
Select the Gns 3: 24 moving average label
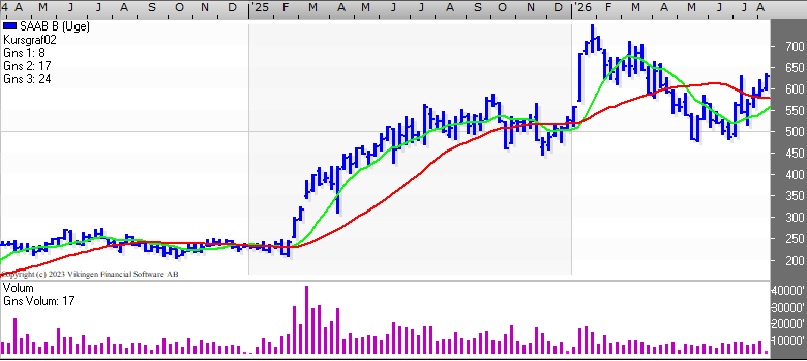(27, 78)
